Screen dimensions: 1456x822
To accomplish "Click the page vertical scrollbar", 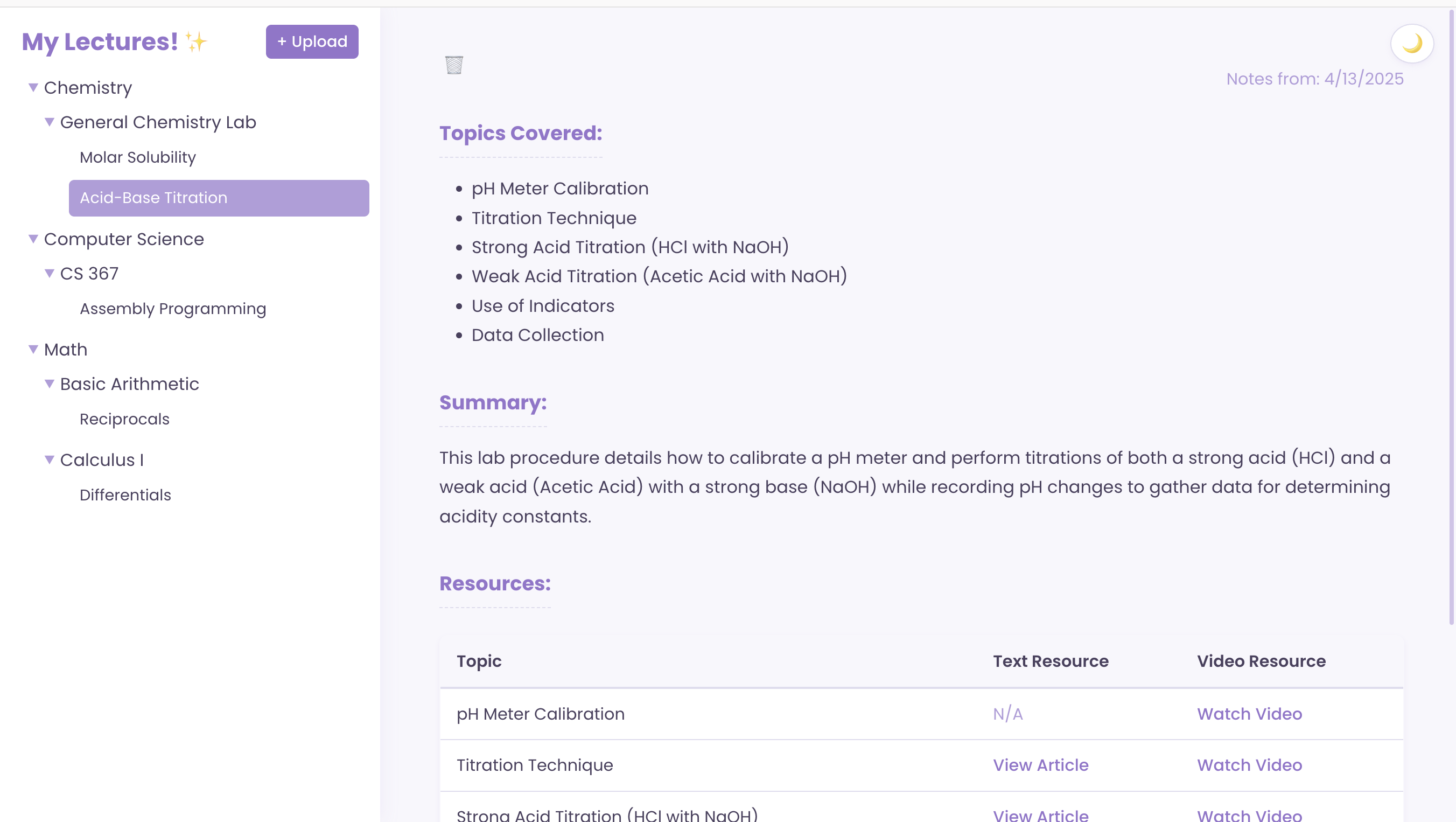I will pyautogui.click(x=1451, y=317).
